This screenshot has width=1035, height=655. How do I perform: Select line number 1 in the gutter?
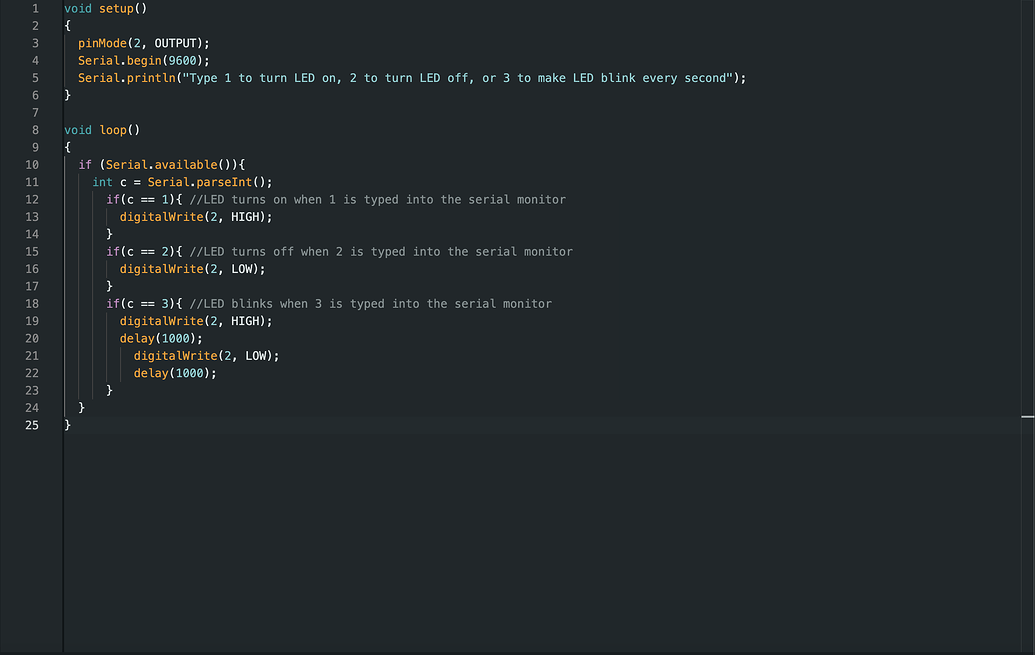point(35,8)
